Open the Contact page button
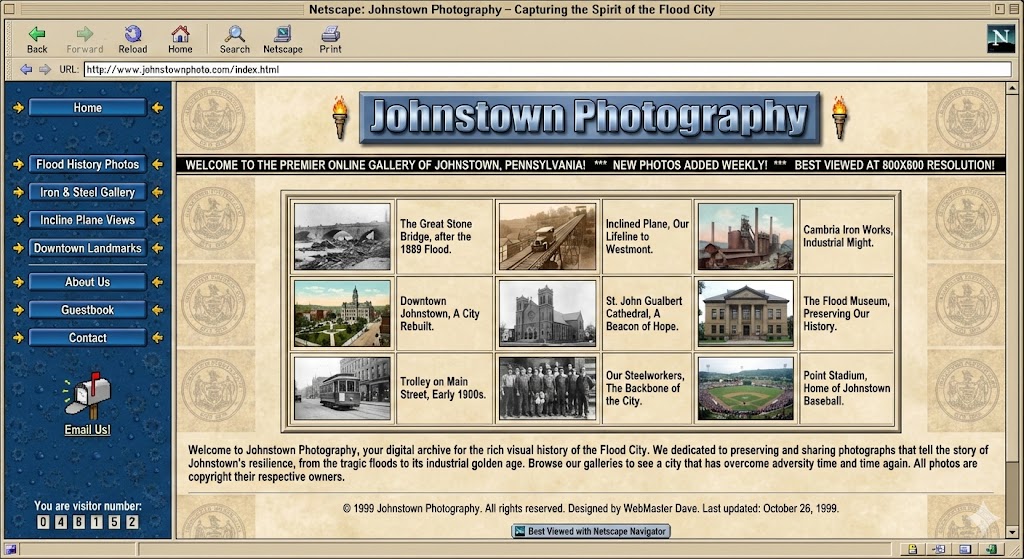 (88, 338)
